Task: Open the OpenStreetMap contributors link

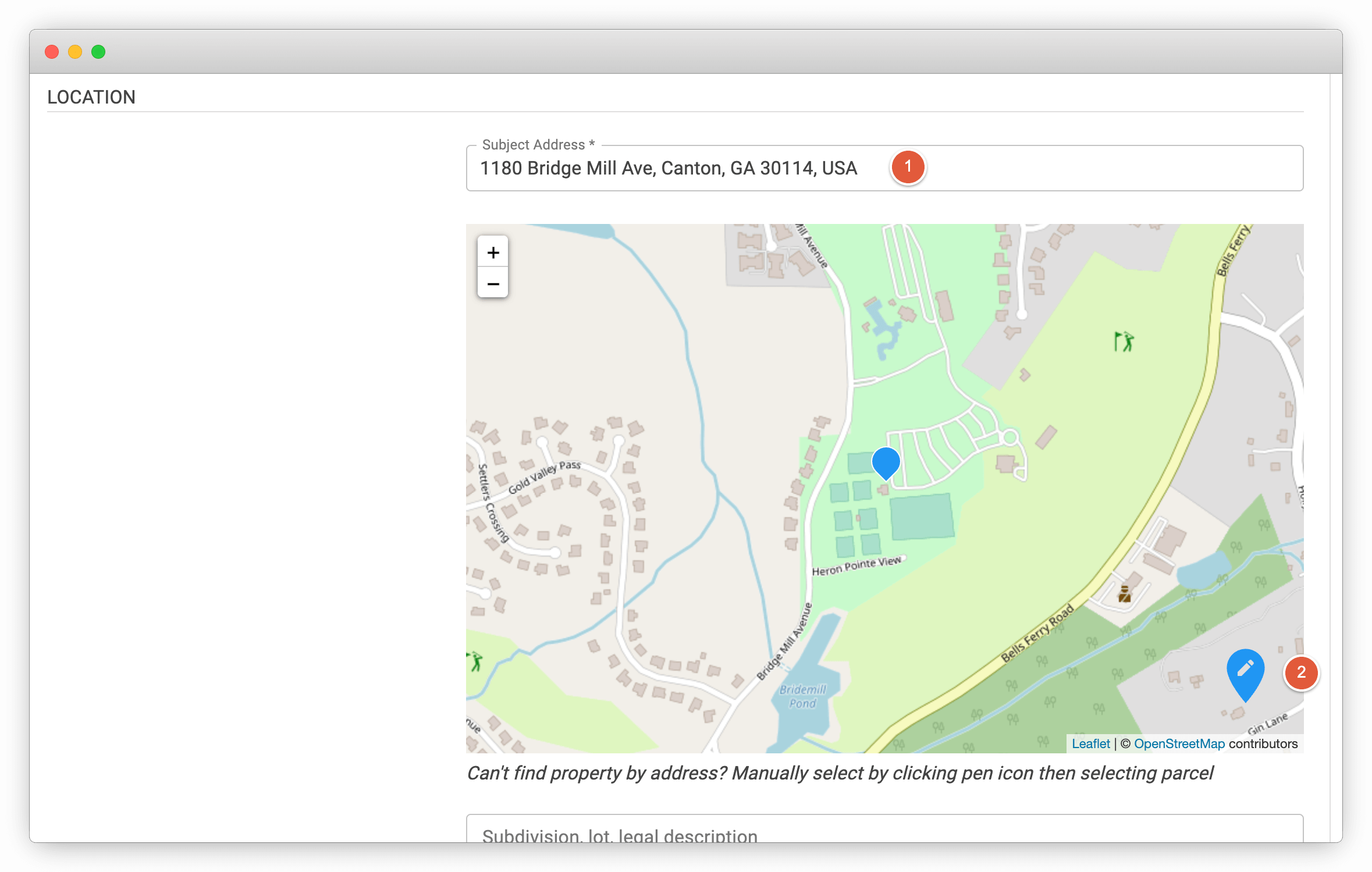Action: click(1180, 743)
